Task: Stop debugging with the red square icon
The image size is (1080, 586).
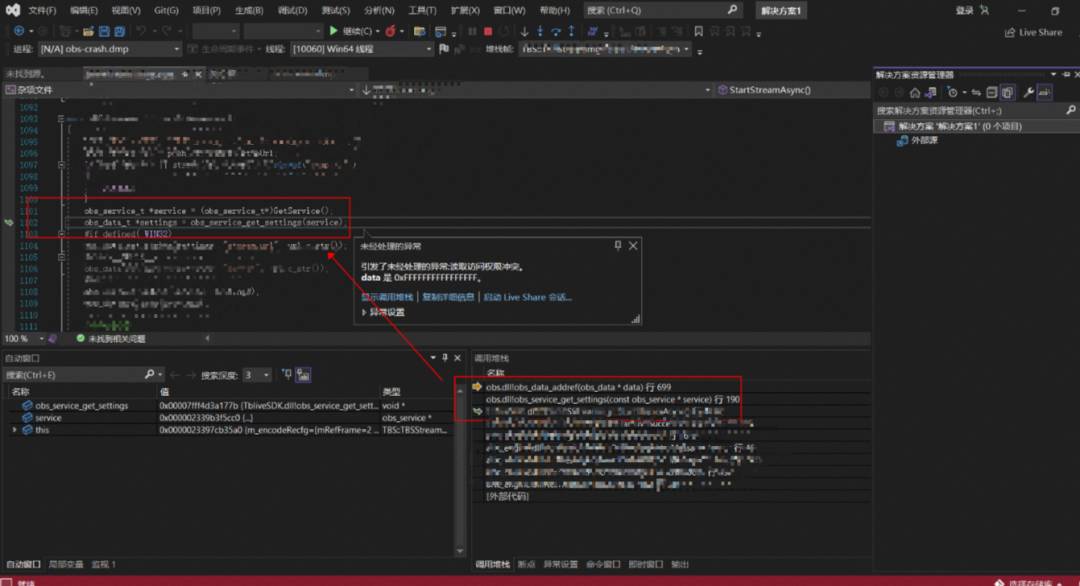Action: (488, 31)
